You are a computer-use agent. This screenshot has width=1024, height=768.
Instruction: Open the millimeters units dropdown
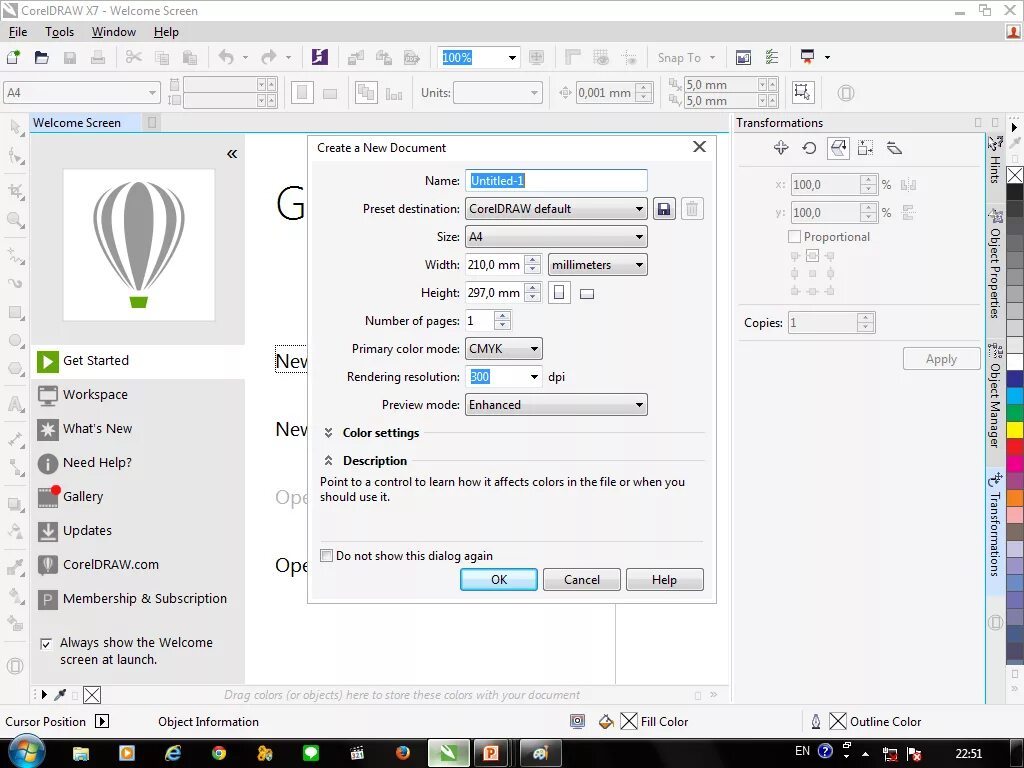point(598,265)
